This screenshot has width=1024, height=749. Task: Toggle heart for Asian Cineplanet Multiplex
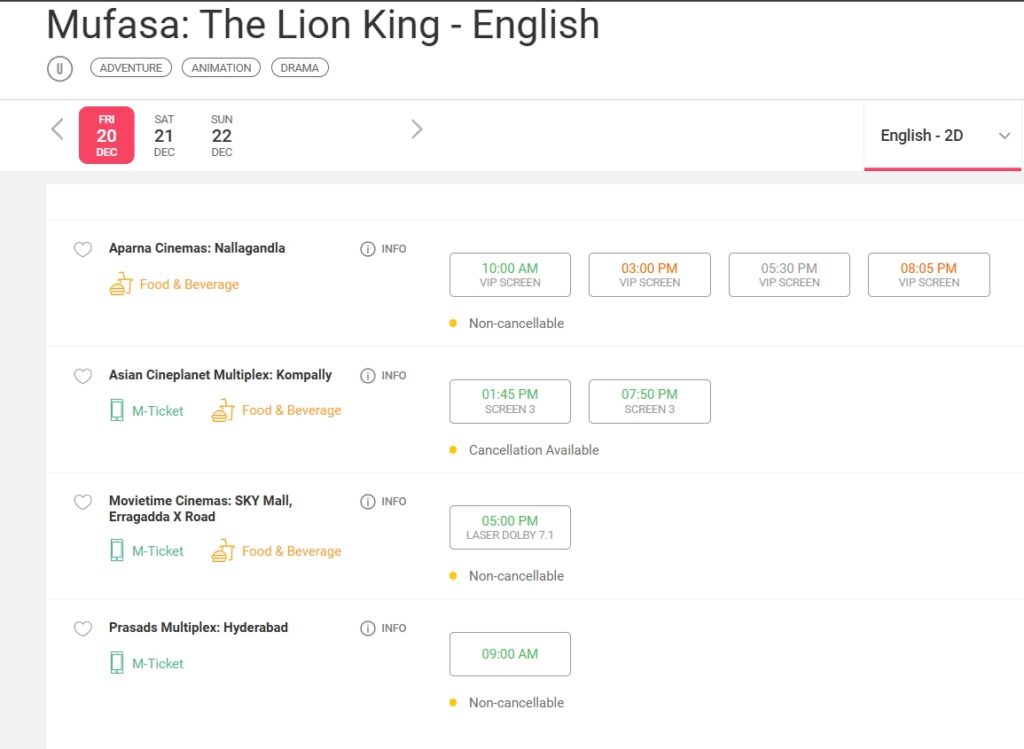(83, 377)
